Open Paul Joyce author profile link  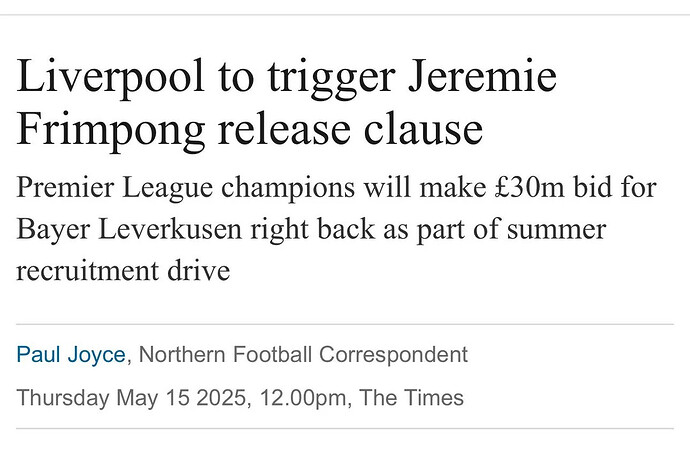pyautogui.click(x=71, y=356)
